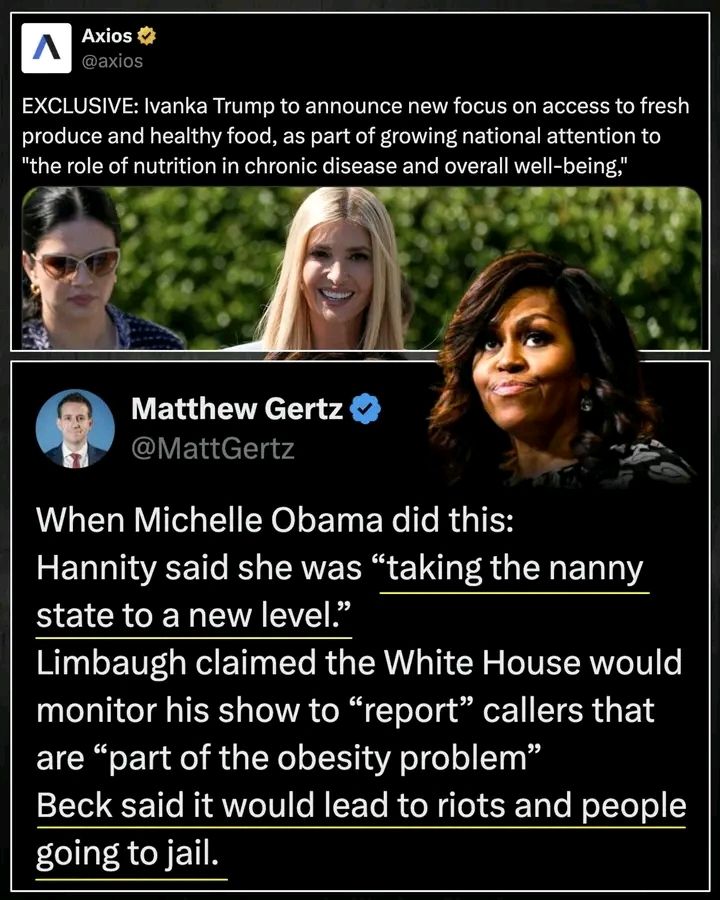
Task: Visit the @axios handle
Action: pyautogui.click(x=112, y=61)
